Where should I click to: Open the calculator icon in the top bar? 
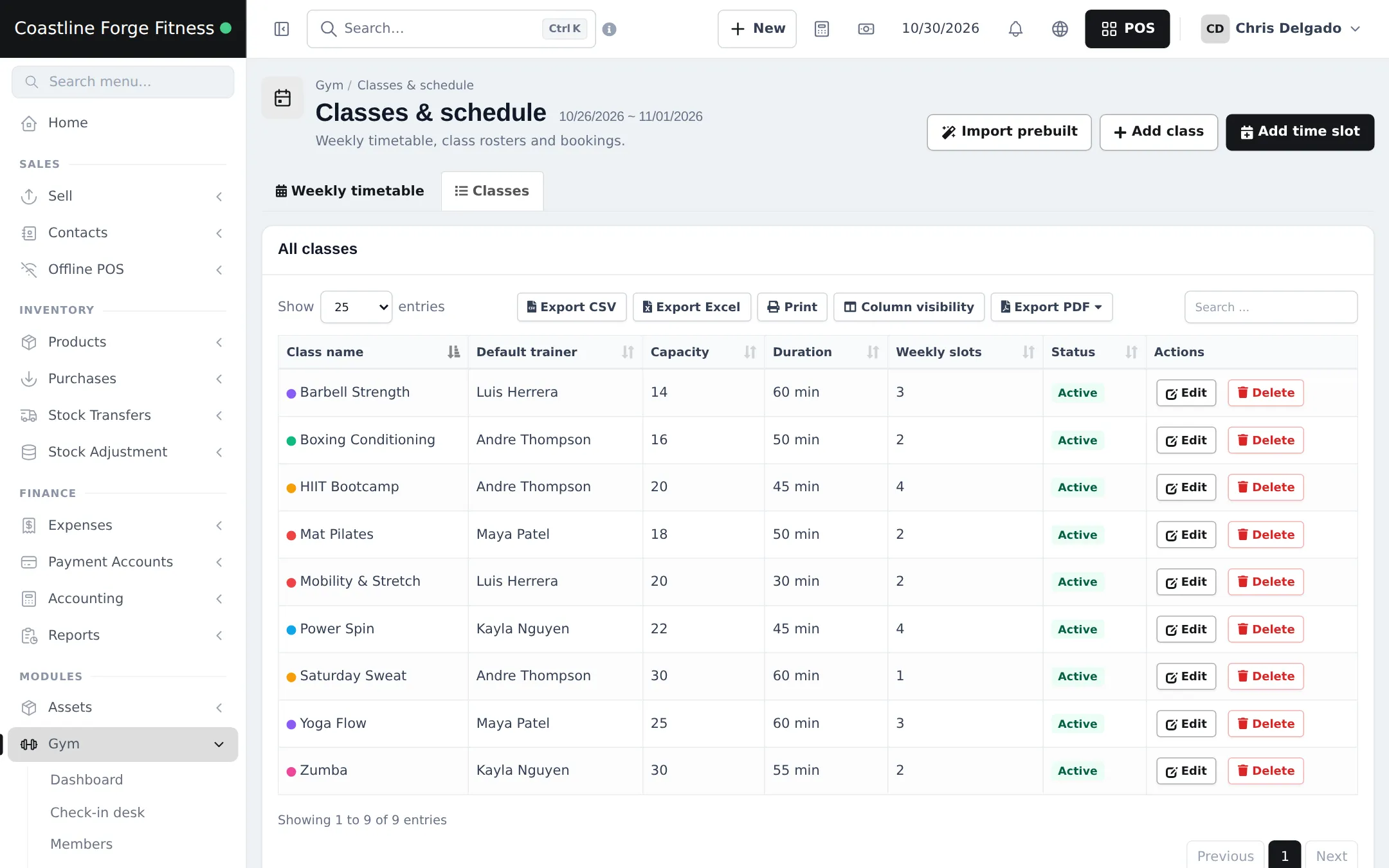tap(822, 29)
